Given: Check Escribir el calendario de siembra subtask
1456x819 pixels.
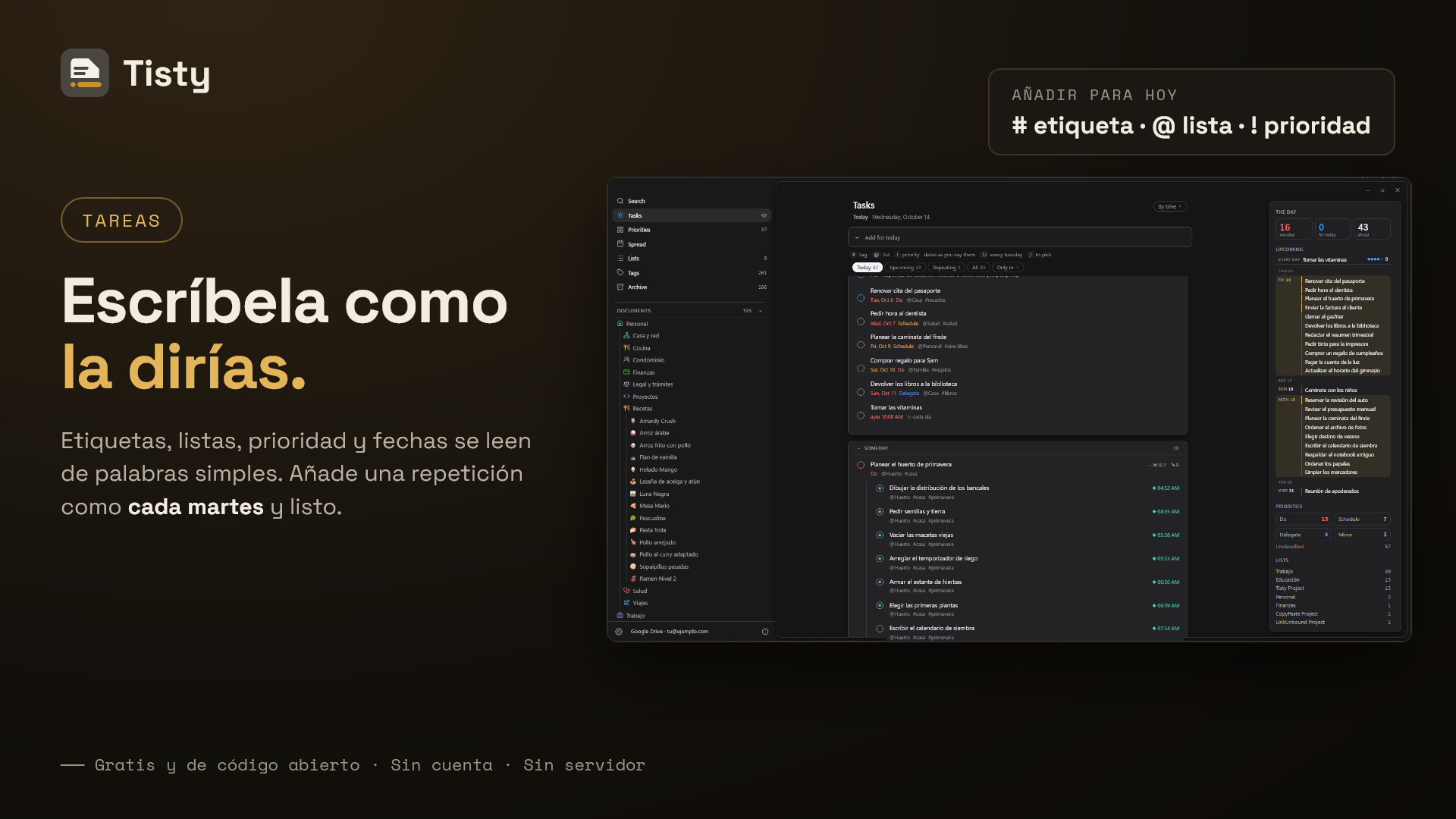Looking at the screenshot, I should (x=880, y=629).
